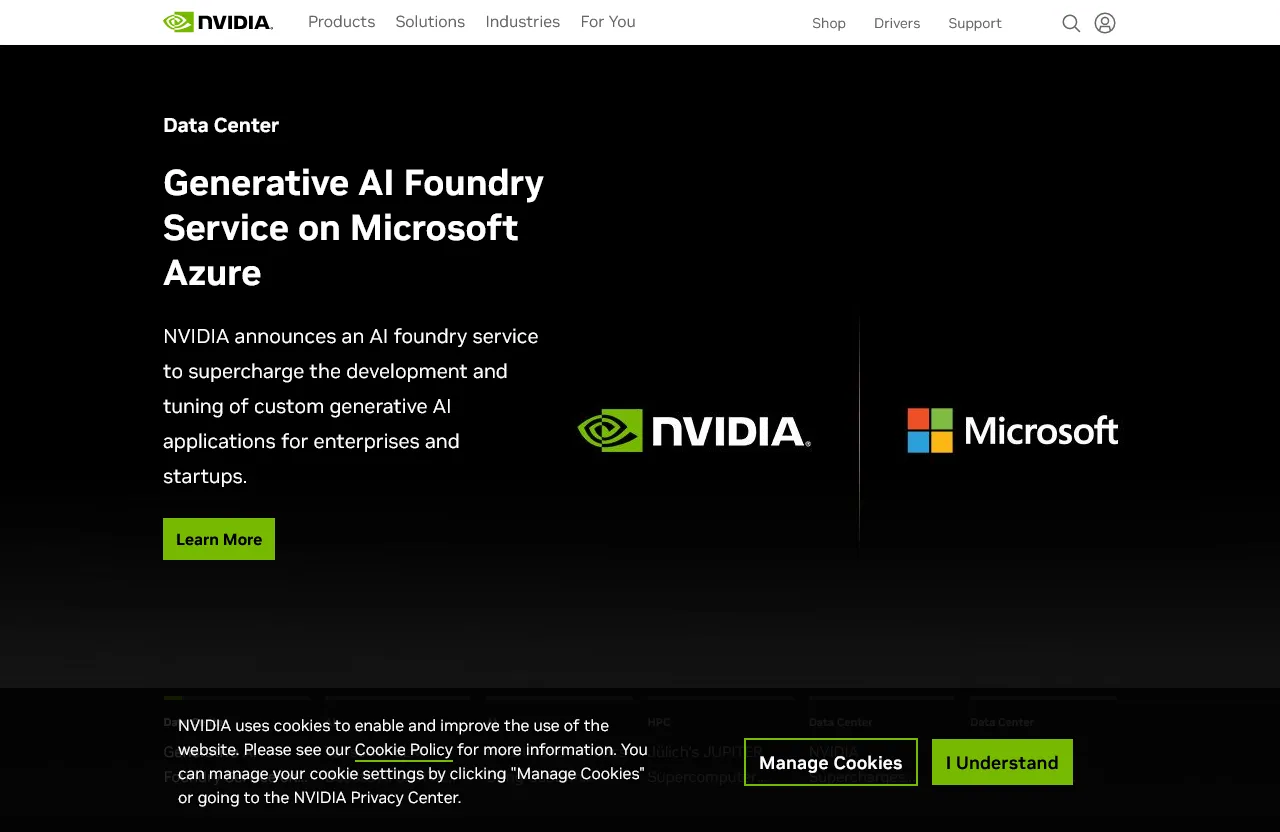Accept cookies with I Understand
The image size is (1280, 832).
coord(1002,762)
